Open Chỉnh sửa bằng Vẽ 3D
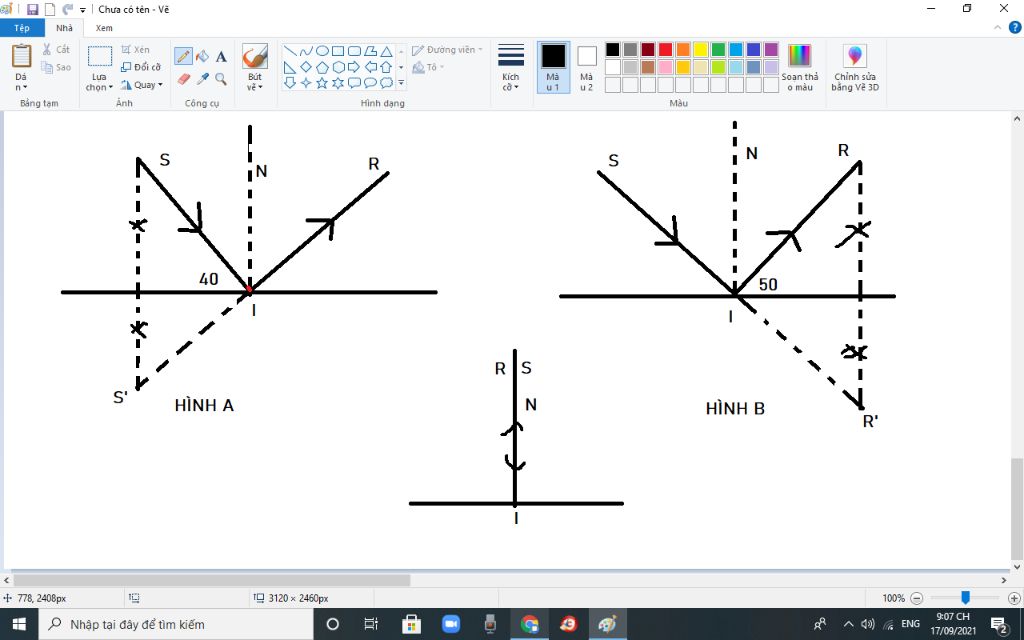This screenshot has height=640, width=1024. pyautogui.click(x=855, y=68)
